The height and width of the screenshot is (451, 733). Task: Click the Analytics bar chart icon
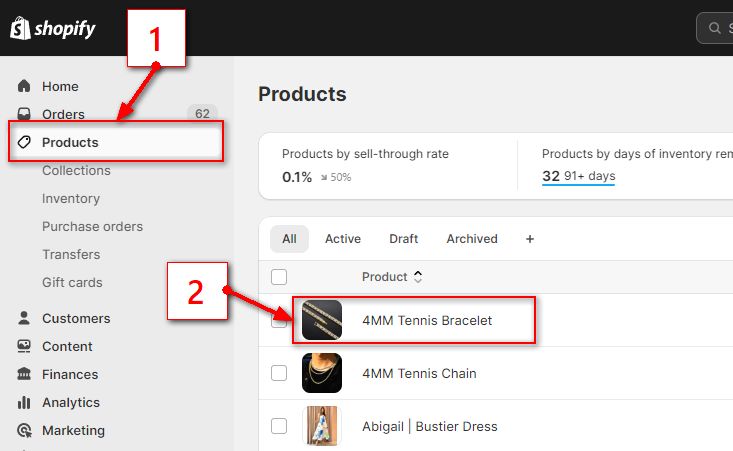pyautogui.click(x=24, y=402)
